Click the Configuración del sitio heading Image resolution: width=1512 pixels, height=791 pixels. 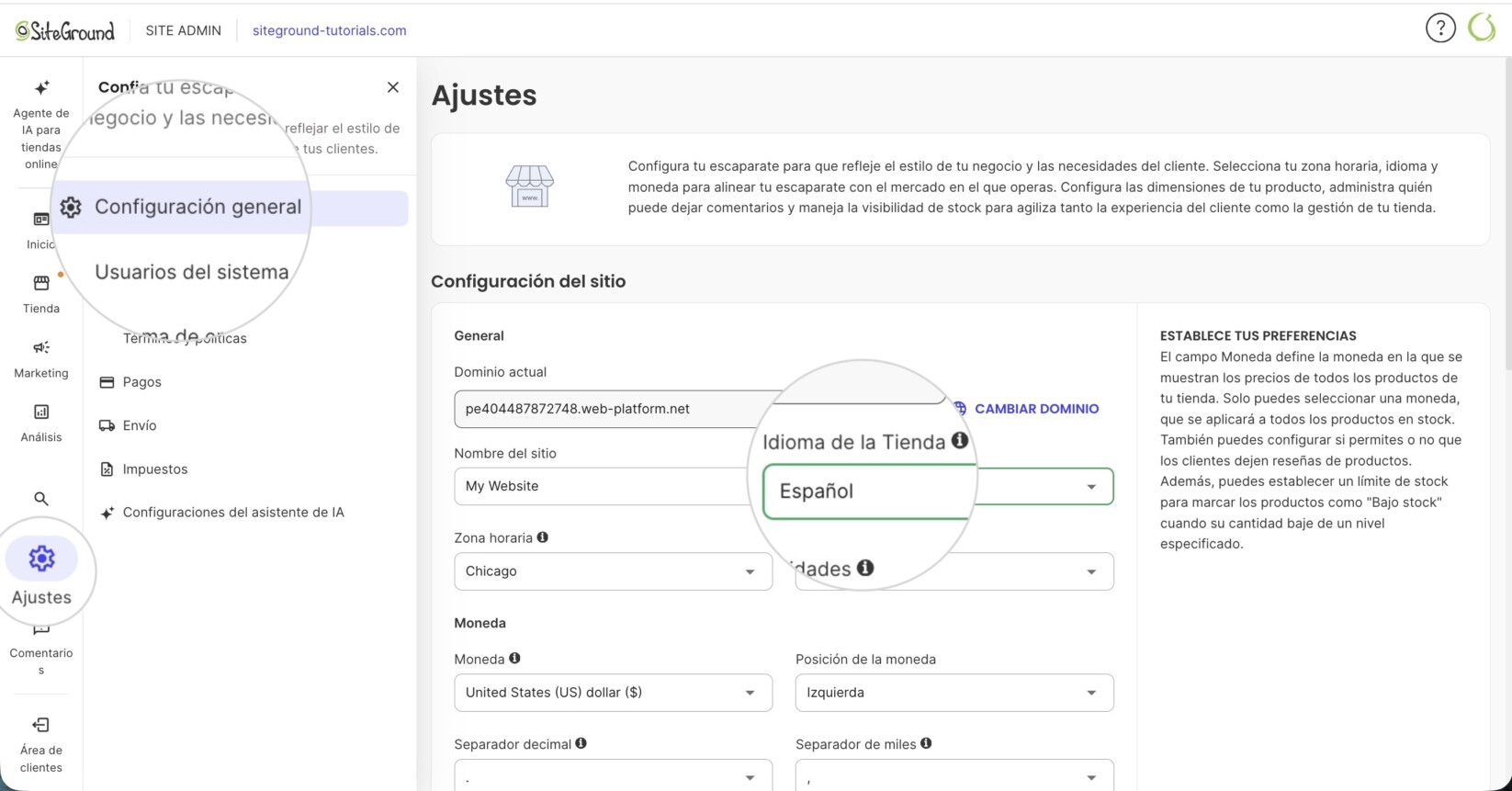coord(528,282)
